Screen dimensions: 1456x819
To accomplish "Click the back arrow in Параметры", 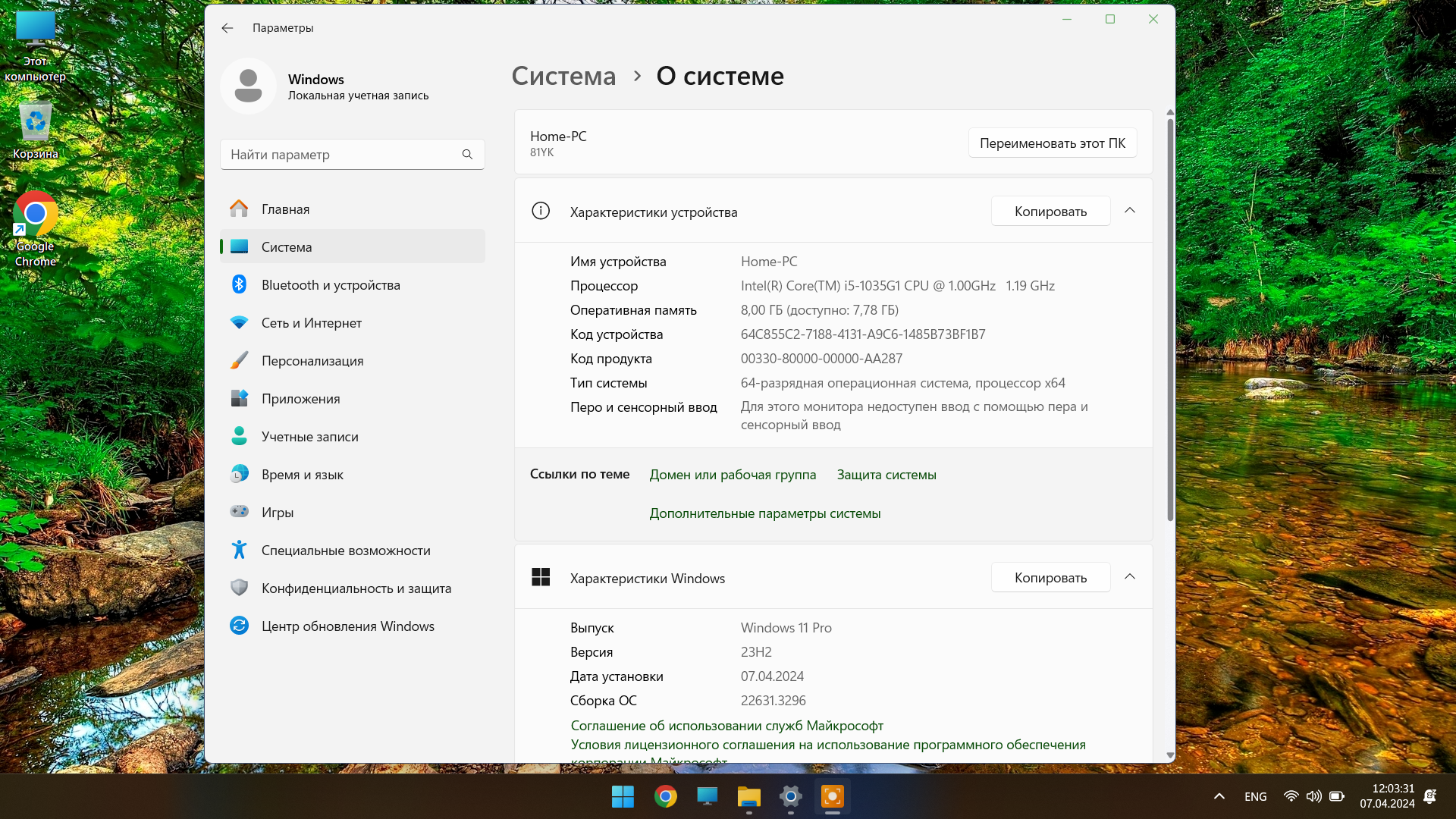I will click(x=227, y=28).
